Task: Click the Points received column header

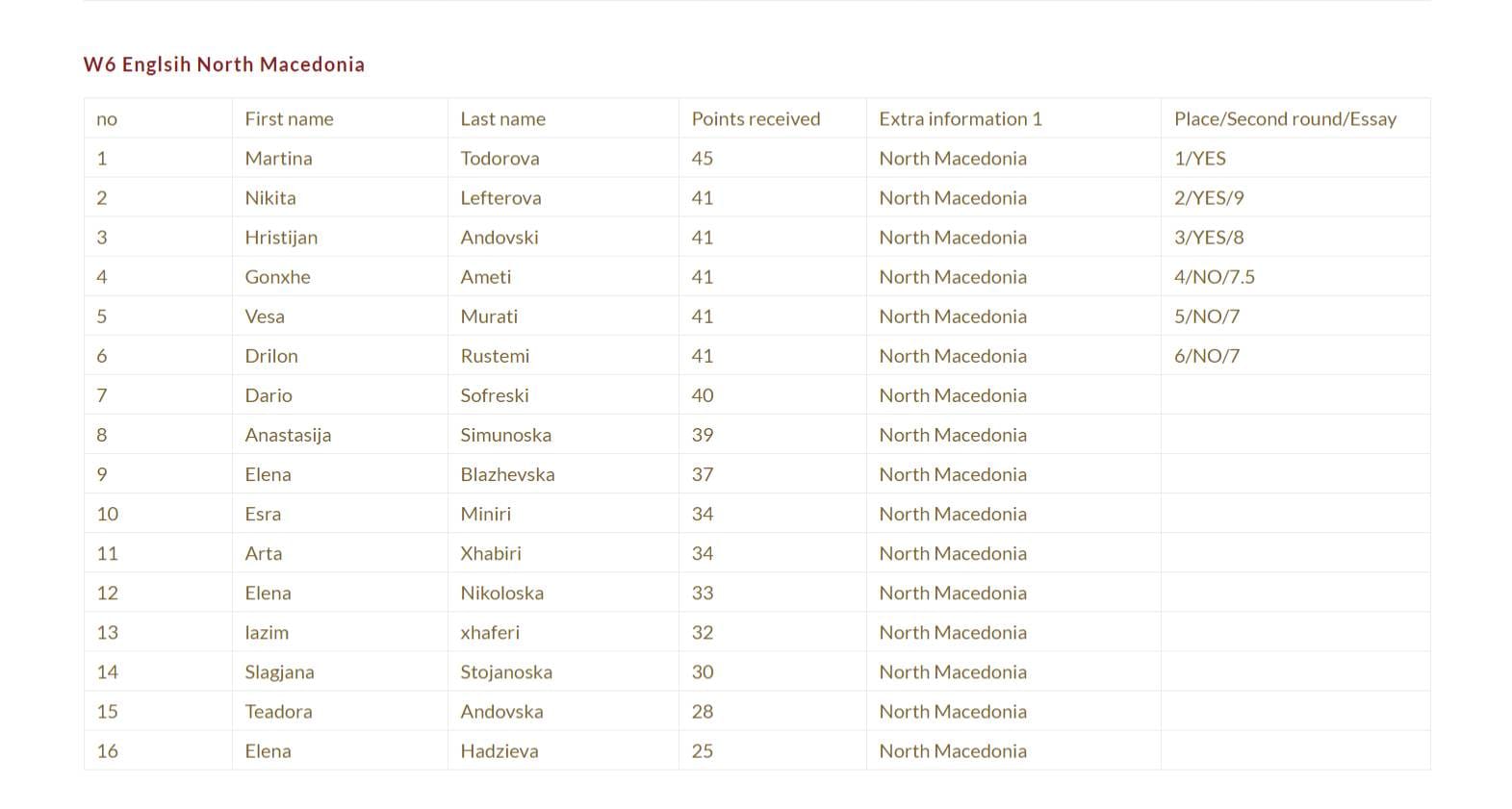Action: point(756,119)
